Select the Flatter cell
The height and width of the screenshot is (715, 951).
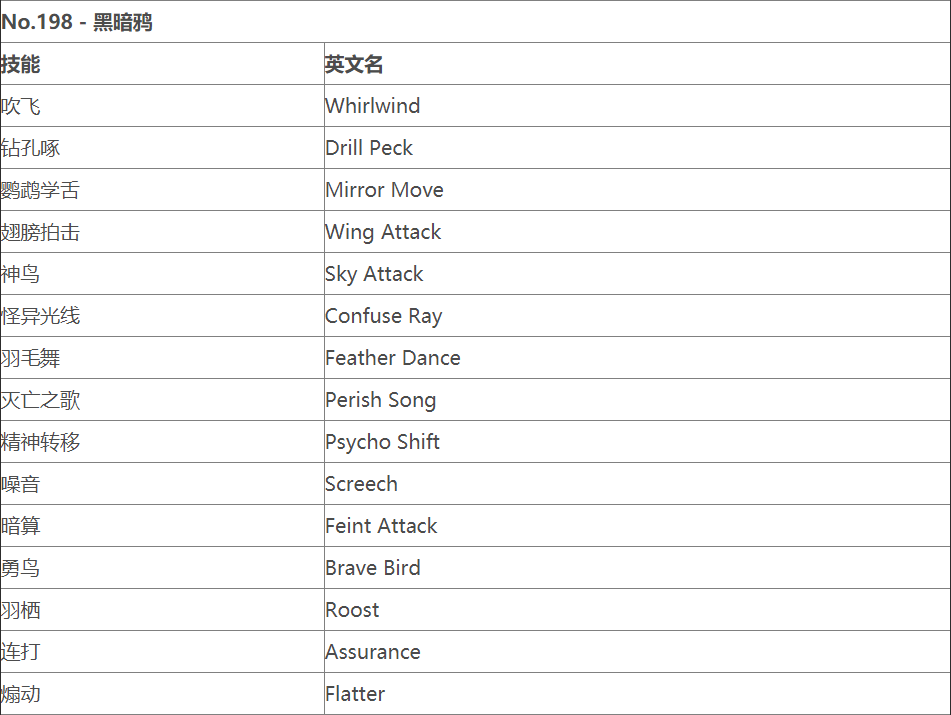click(355, 694)
